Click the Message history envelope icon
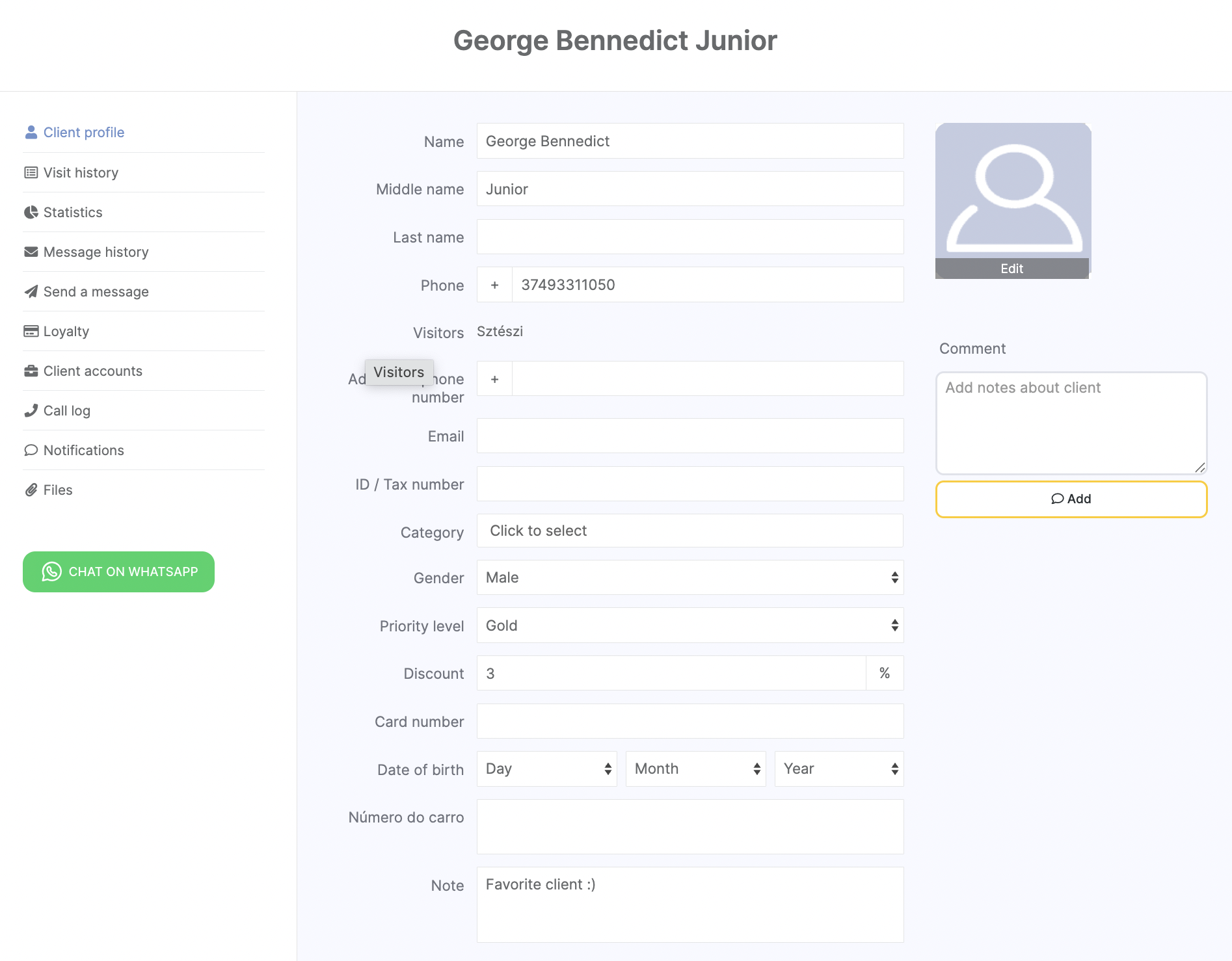Screen dimensions: 1232x961 [x=31, y=252]
